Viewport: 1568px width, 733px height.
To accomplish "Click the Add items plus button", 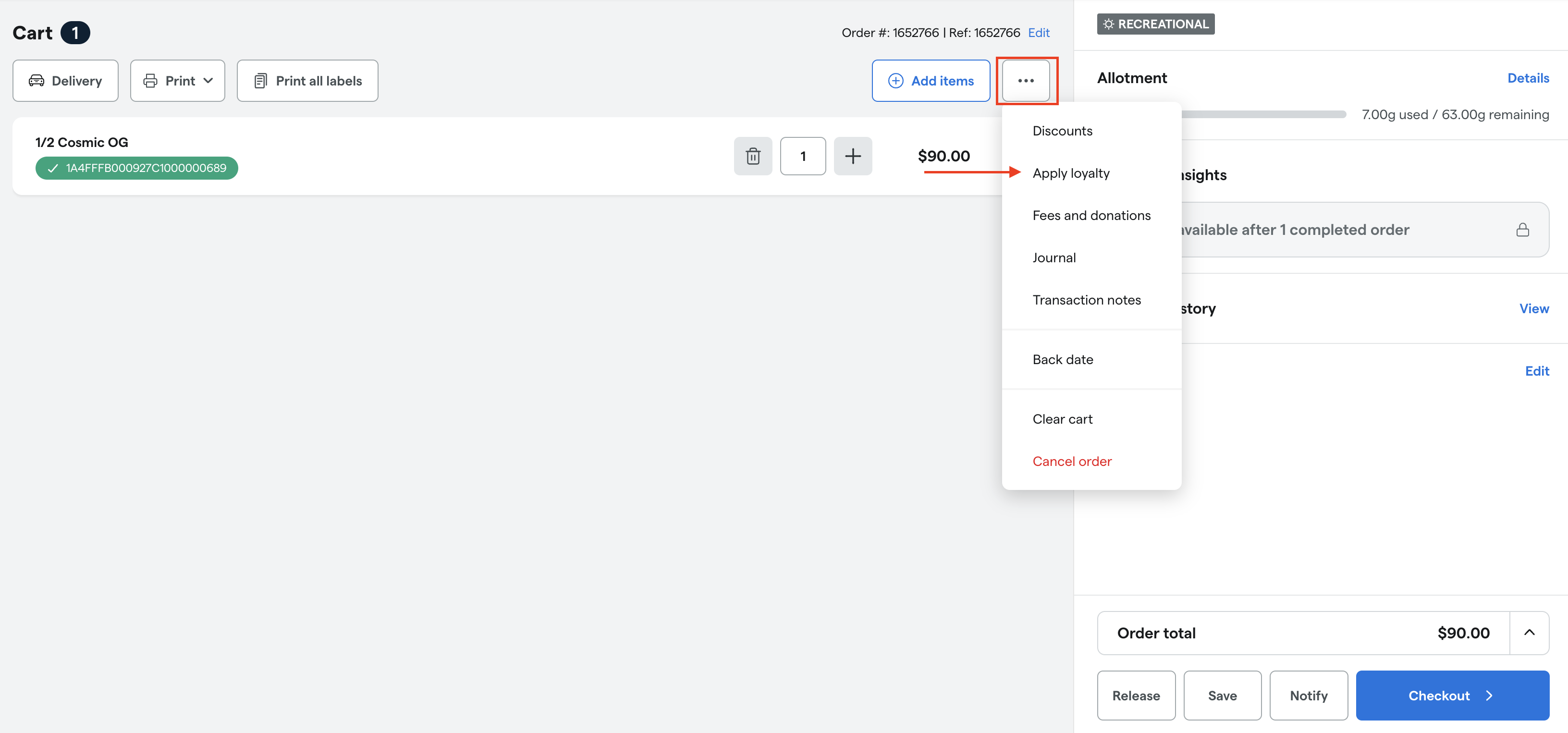I will (x=931, y=80).
